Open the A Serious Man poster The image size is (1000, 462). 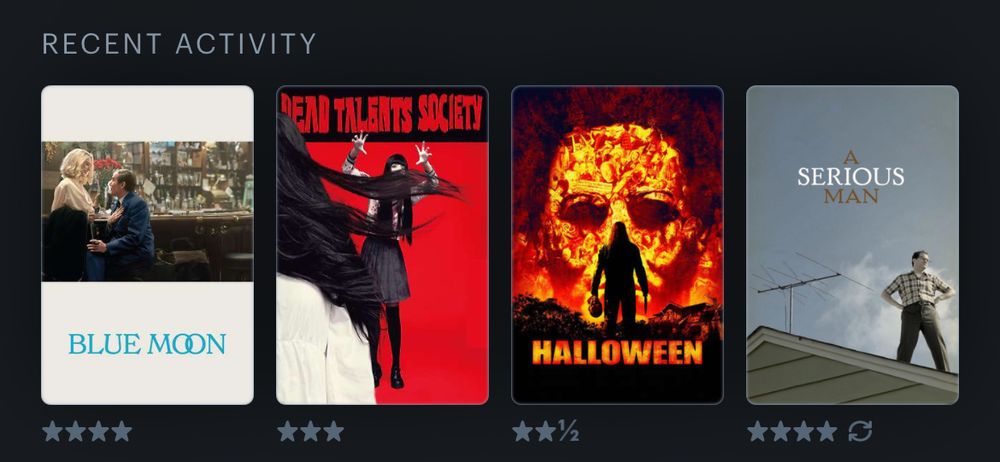click(x=852, y=245)
